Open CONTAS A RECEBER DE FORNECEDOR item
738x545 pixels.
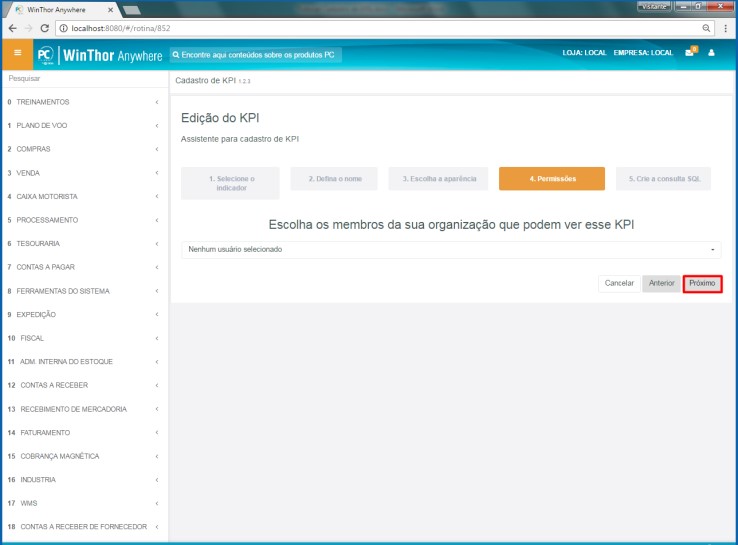point(84,527)
